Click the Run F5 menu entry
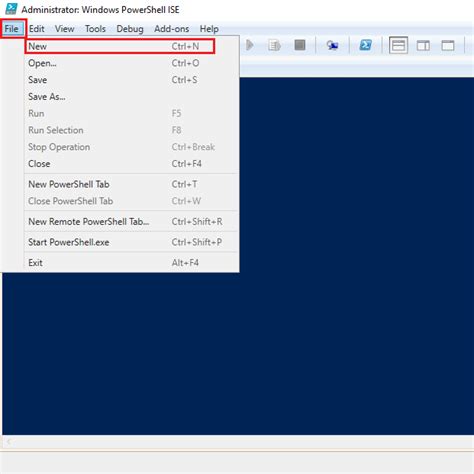 [132, 113]
